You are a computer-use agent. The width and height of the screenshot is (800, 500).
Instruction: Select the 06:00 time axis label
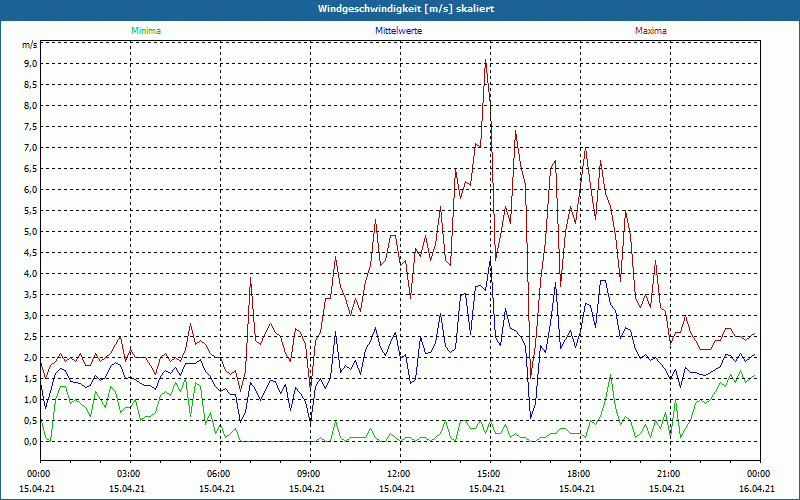click(x=219, y=473)
